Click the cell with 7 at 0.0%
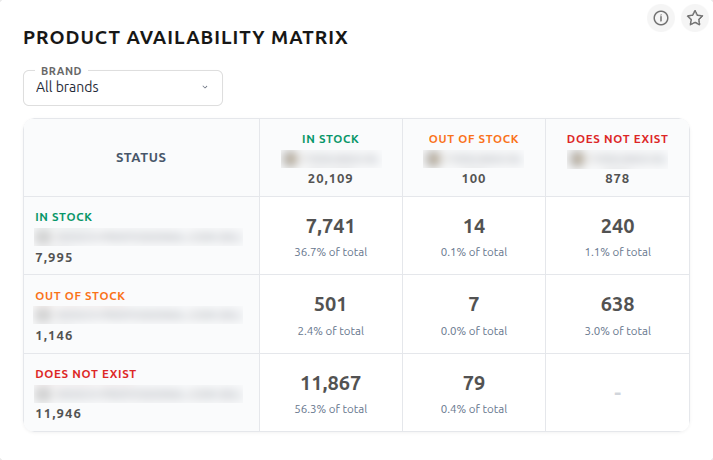Viewport: 713px width, 460px height. pyautogui.click(x=473, y=314)
